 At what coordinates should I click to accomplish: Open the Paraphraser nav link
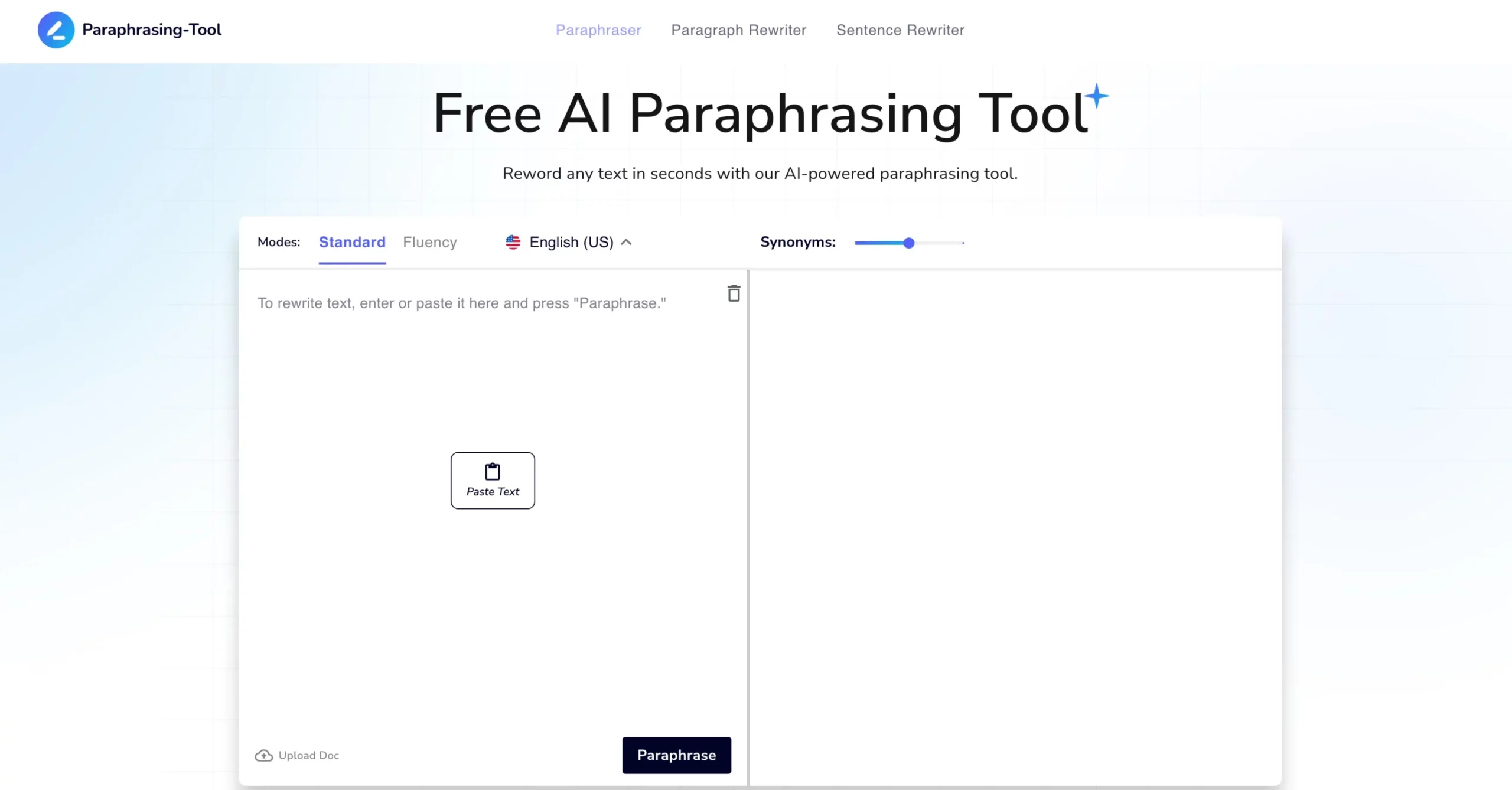pyautogui.click(x=598, y=30)
